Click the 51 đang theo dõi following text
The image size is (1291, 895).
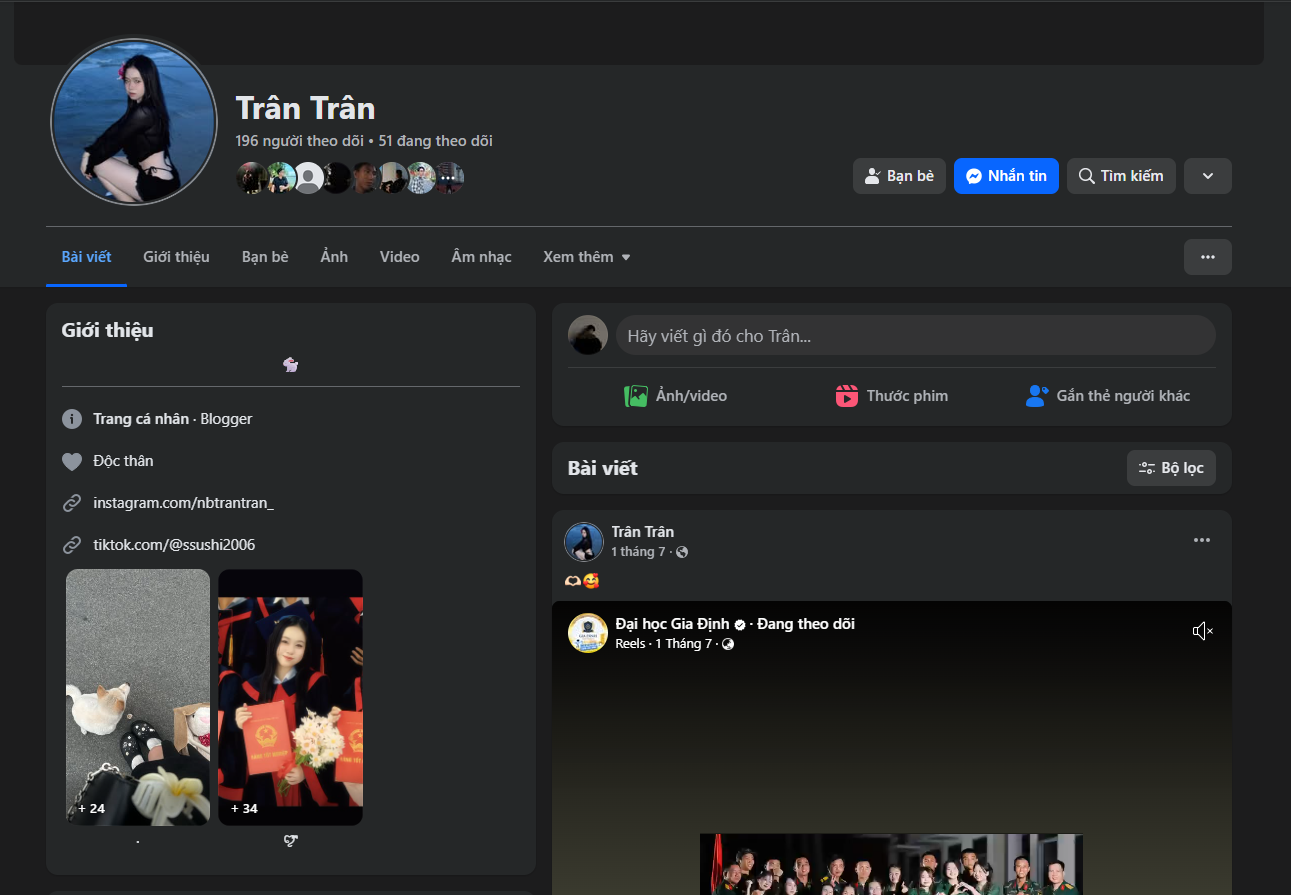(436, 141)
